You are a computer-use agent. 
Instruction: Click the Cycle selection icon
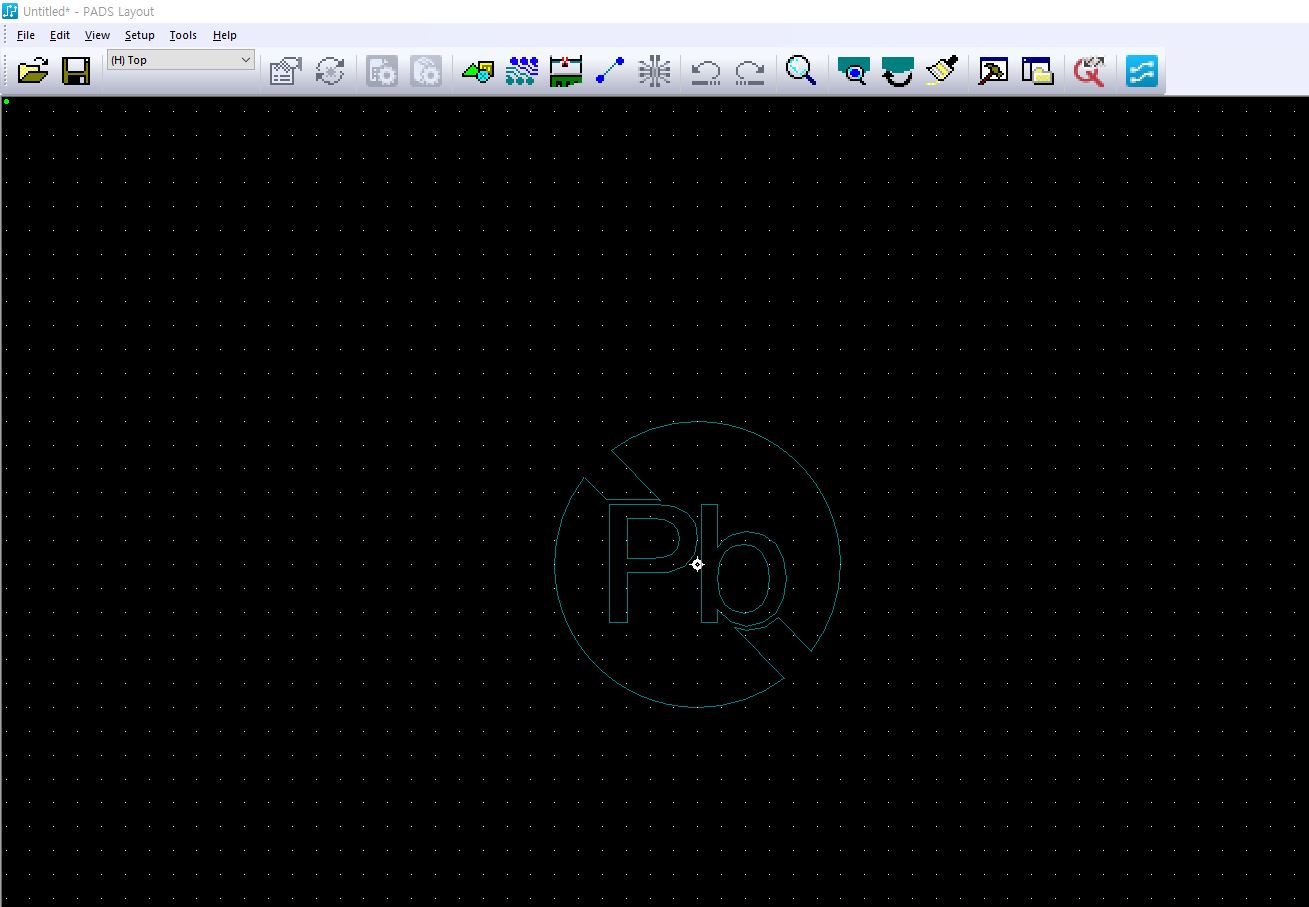(330, 71)
